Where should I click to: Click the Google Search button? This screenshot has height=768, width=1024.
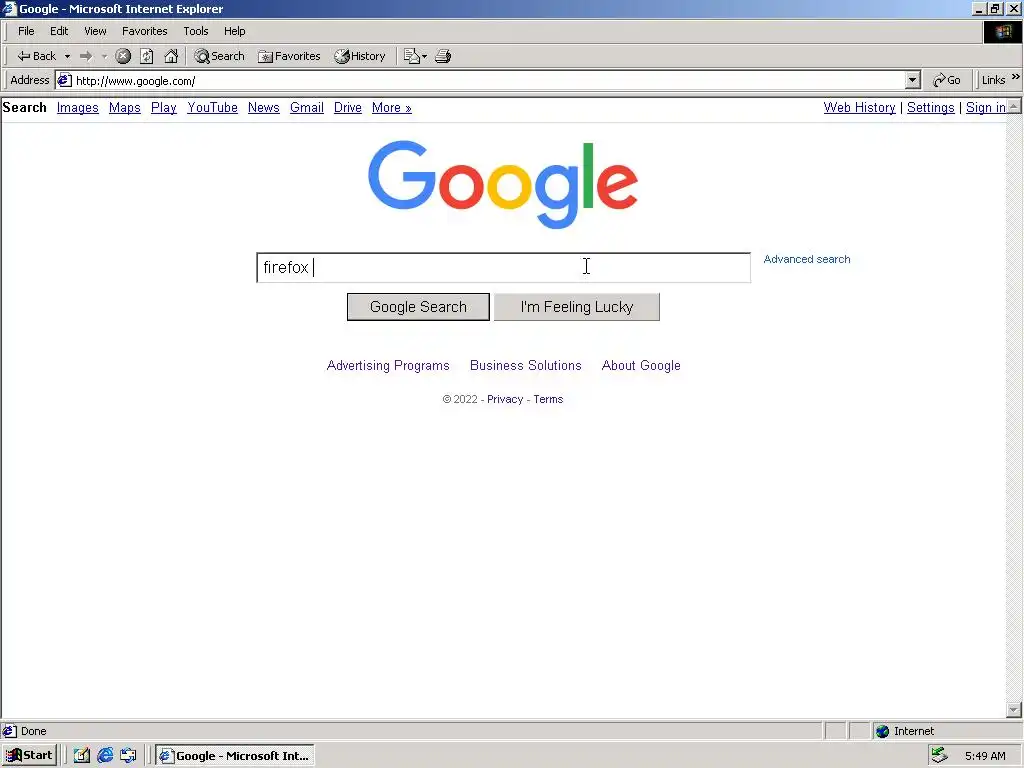tap(418, 307)
